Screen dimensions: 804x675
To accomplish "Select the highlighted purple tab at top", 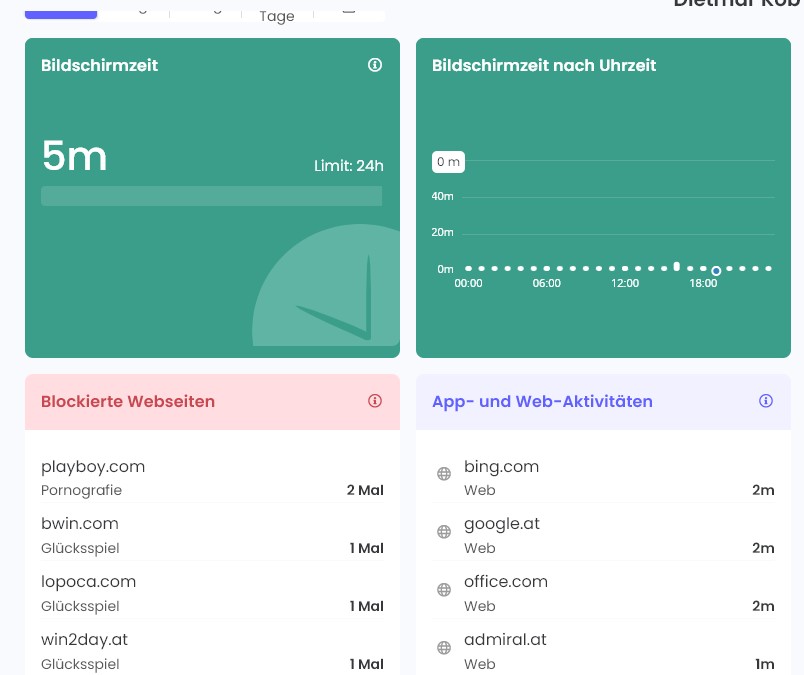I will coord(61,12).
